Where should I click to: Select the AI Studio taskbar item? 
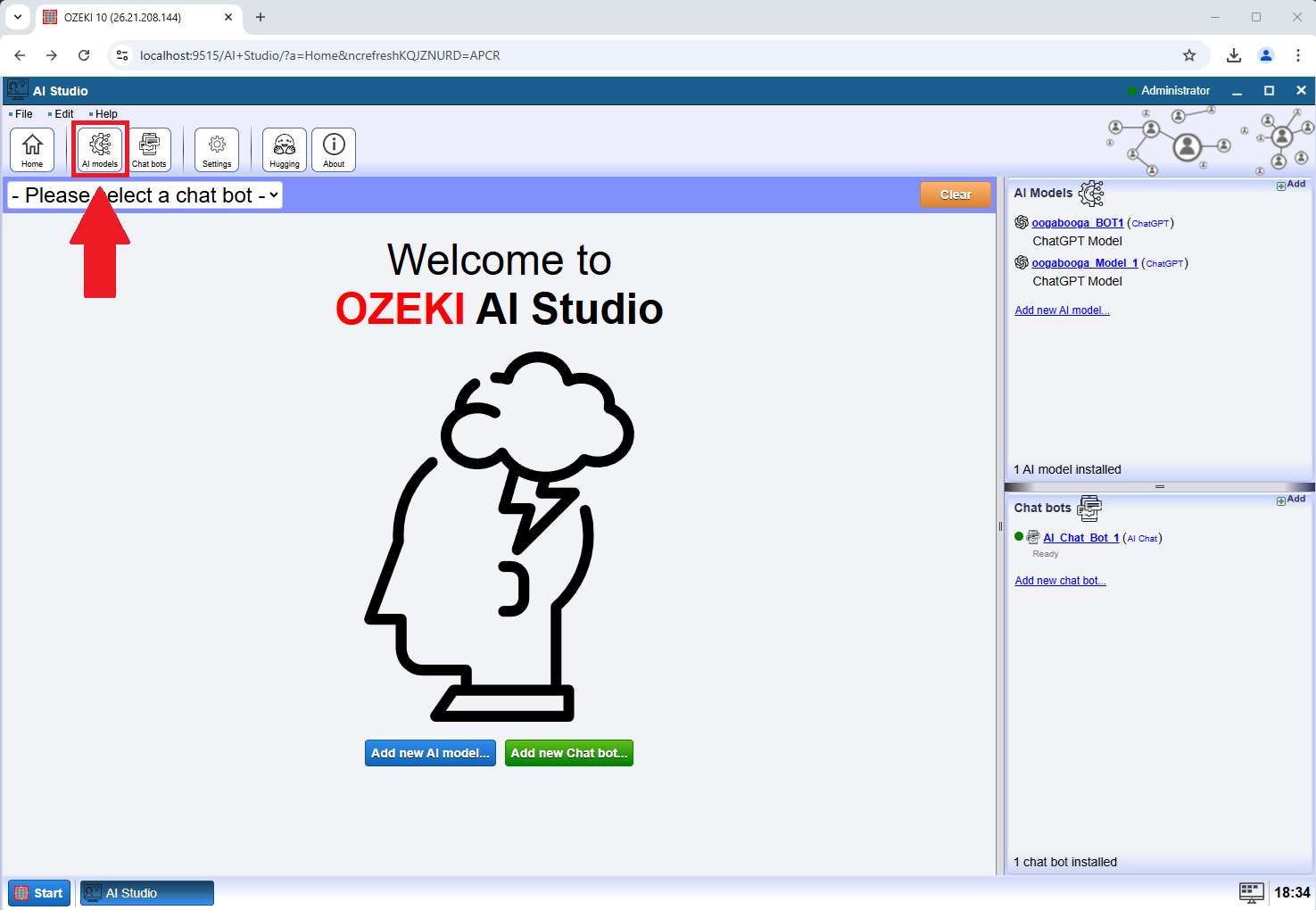147,893
